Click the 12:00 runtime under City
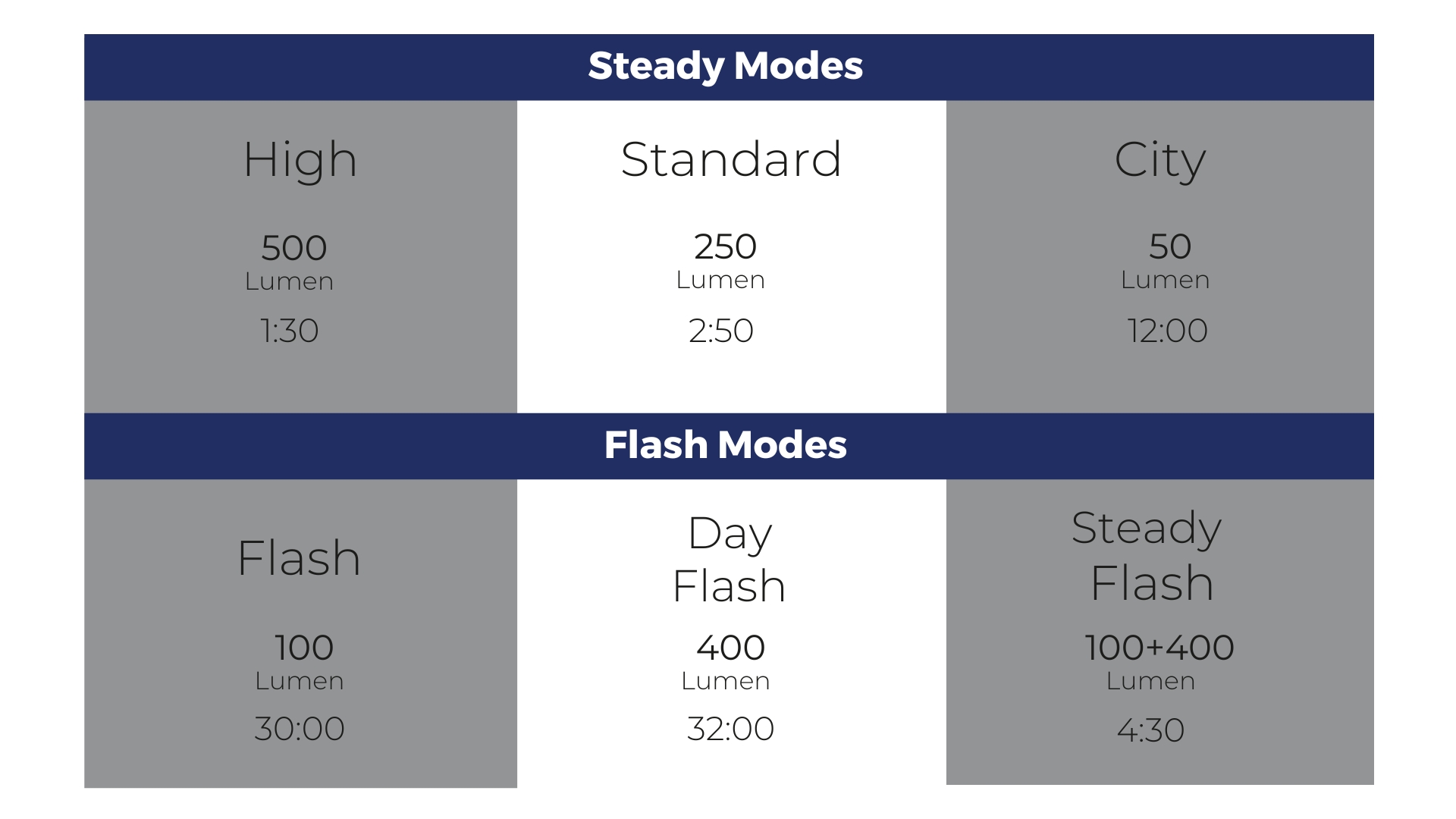Image resolution: width=1456 pixels, height=819 pixels. [x=1167, y=331]
